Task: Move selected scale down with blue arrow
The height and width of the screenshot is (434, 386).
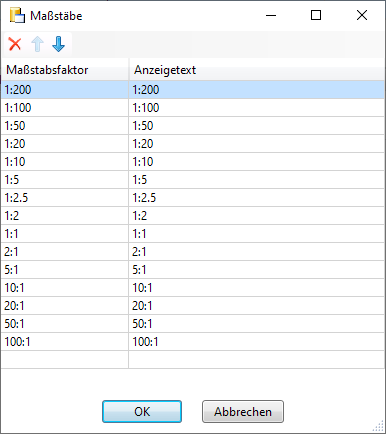Action: [x=59, y=44]
